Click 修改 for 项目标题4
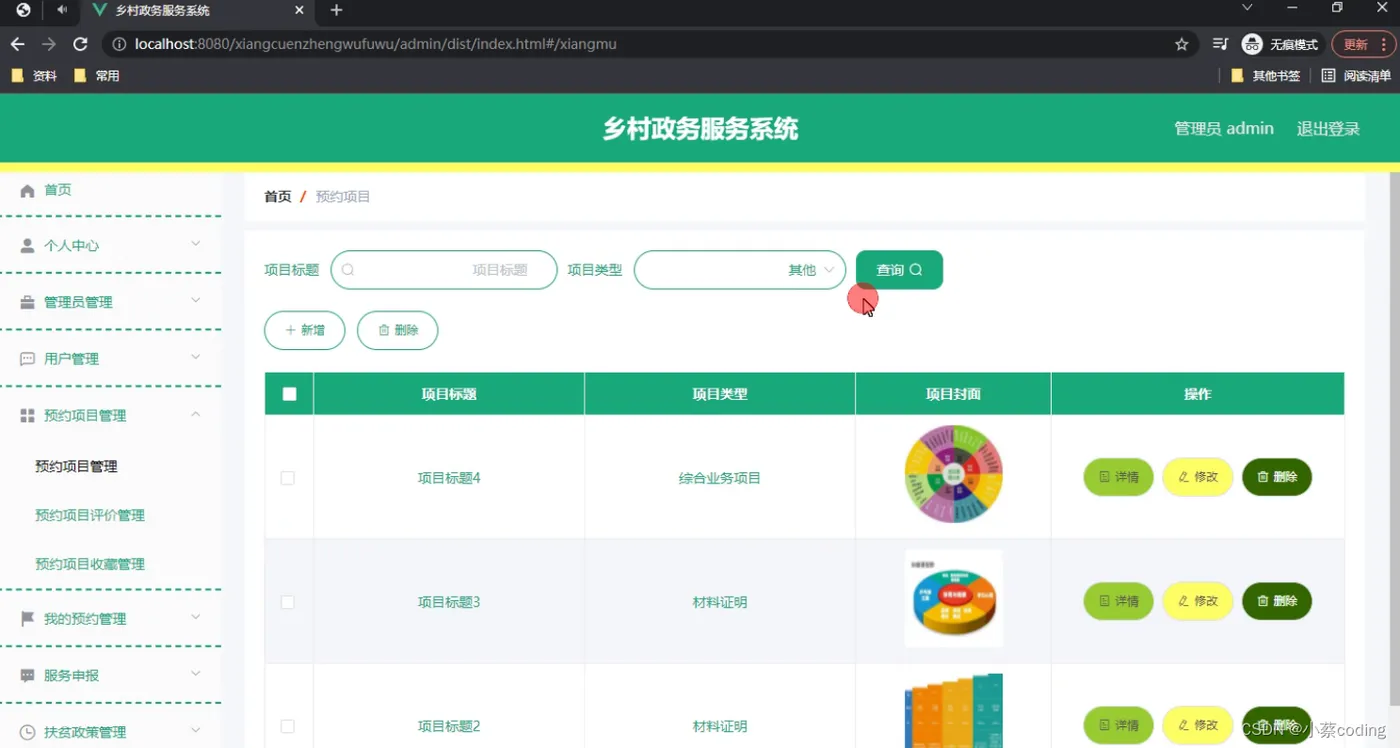Viewport: 1400px width, 748px height. click(1198, 477)
